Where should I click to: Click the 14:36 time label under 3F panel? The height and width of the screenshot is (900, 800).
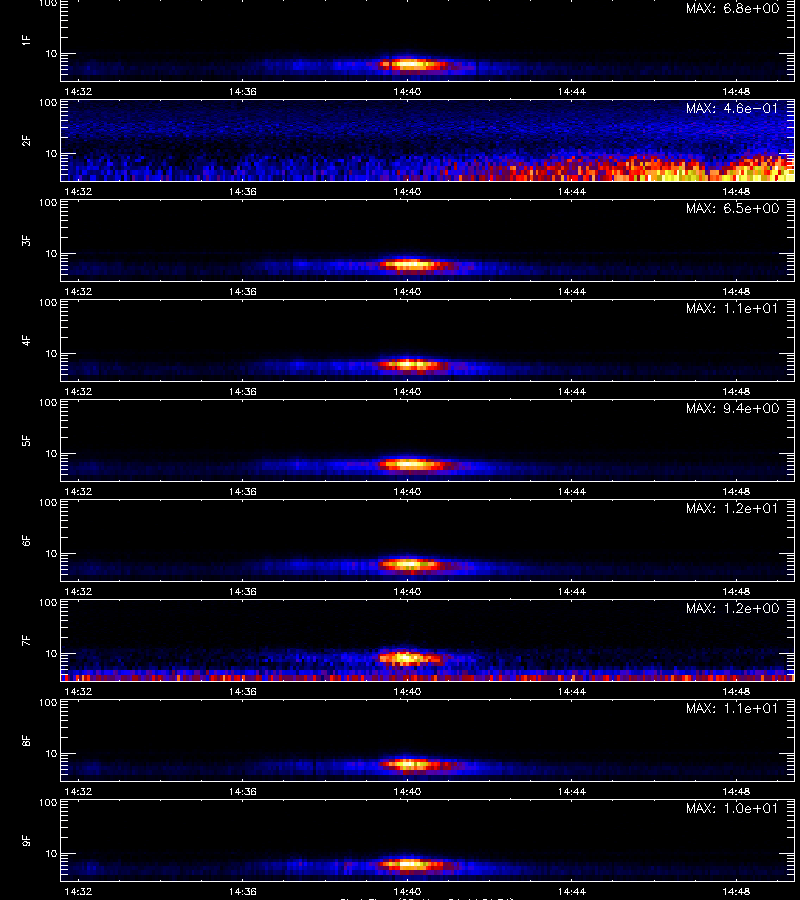click(x=242, y=292)
